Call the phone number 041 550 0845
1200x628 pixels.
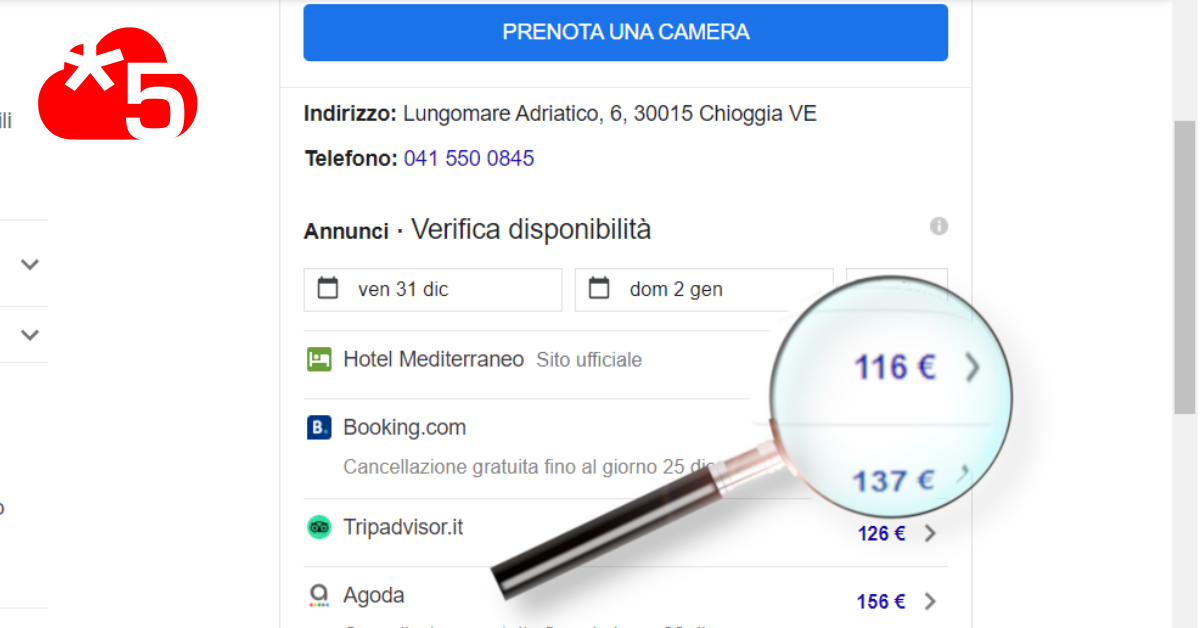coord(469,158)
